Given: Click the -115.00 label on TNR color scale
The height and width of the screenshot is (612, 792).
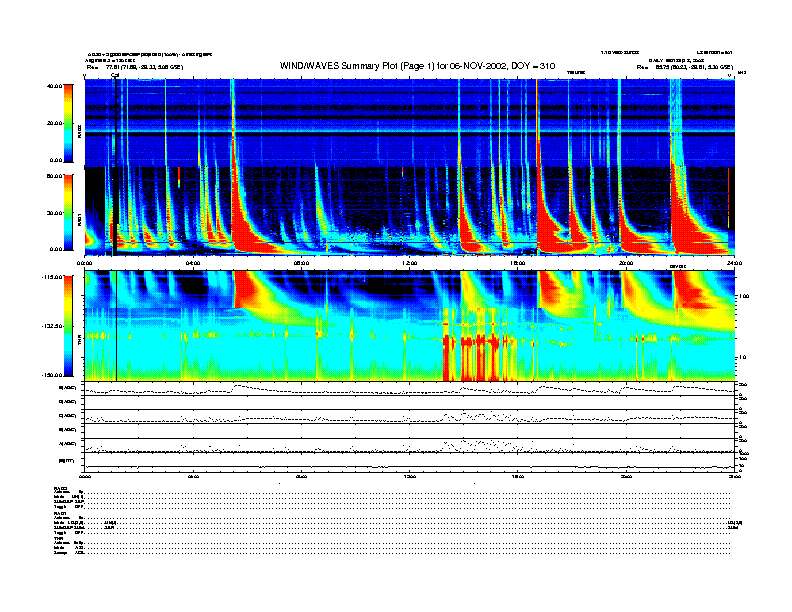Looking at the screenshot, I should pyautogui.click(x=53, y=277).
